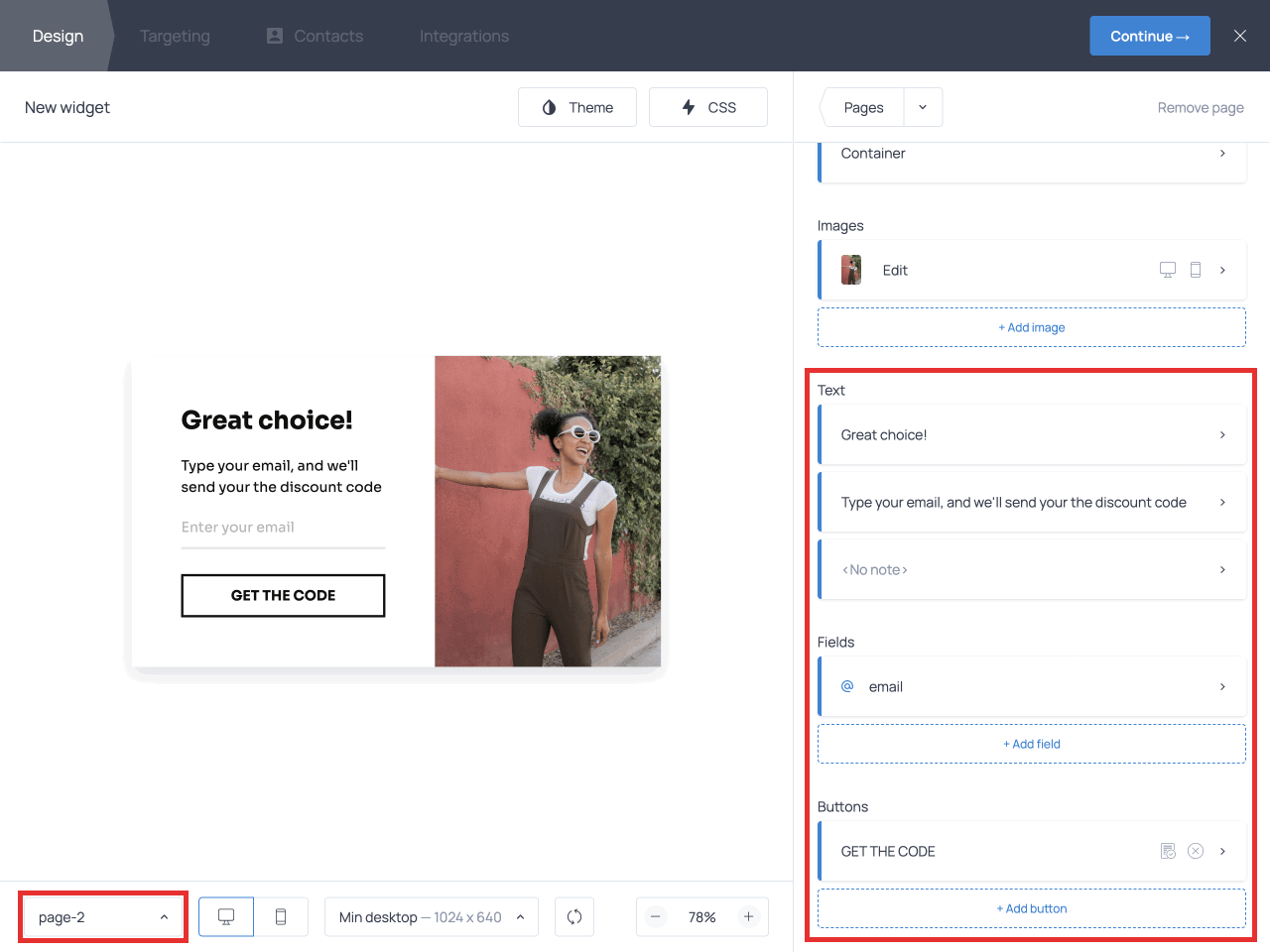Click the zoom in plus icon

point(749,917)
